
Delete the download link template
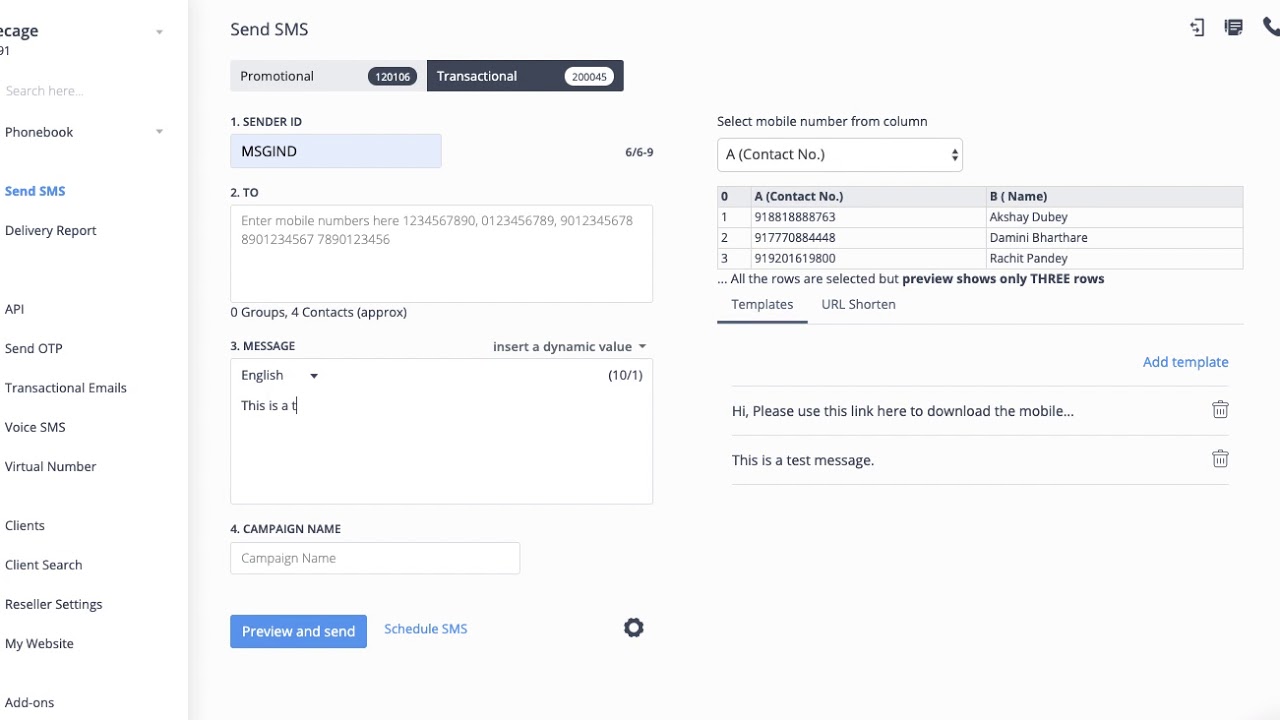pos(1220,410)
